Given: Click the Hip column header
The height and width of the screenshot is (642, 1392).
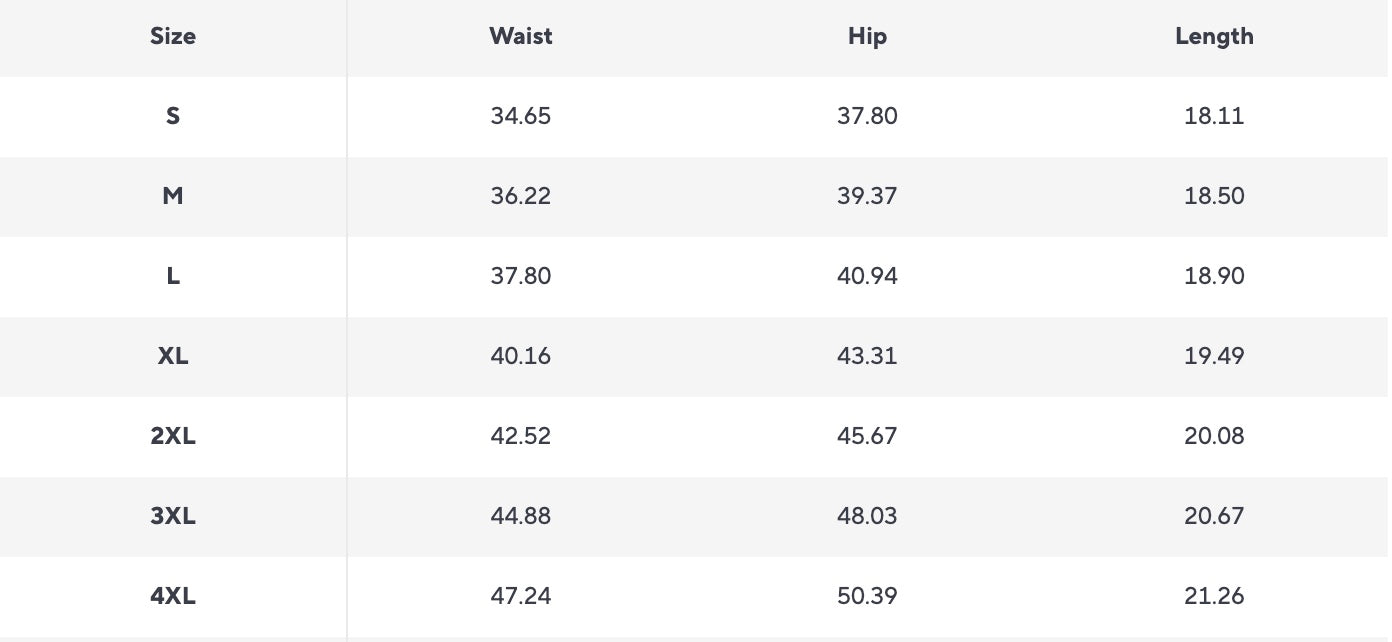Looking at the screenshot, I should pos(867,37).
